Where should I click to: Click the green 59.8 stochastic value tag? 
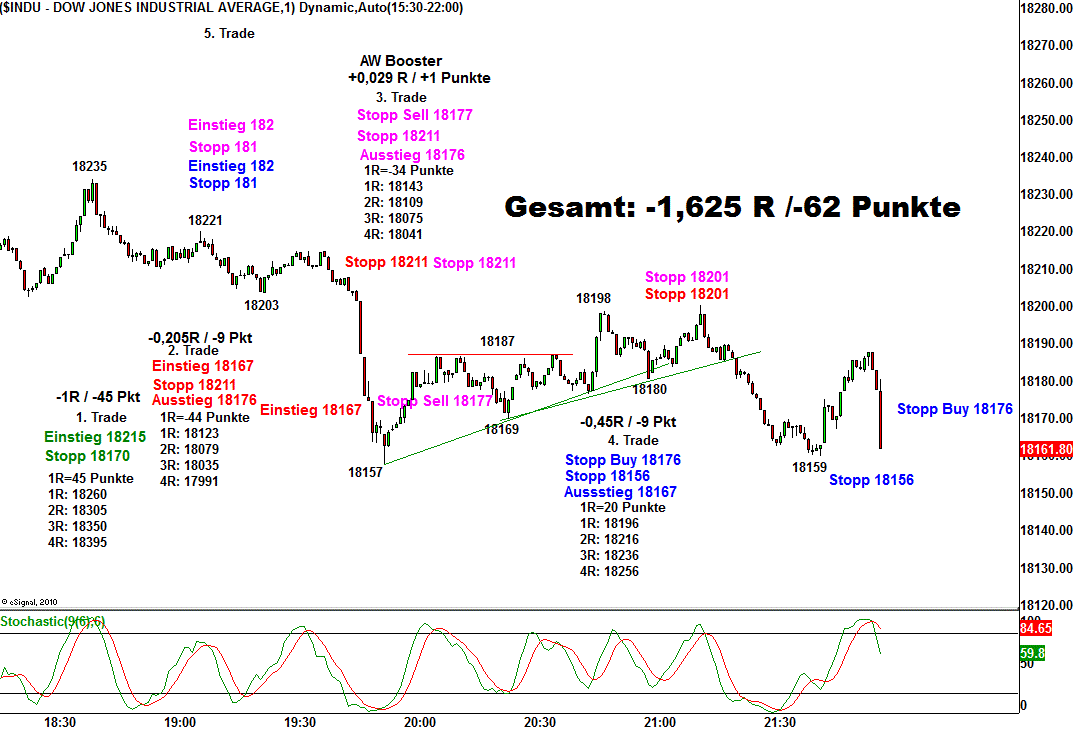(x=1031, y=654)
